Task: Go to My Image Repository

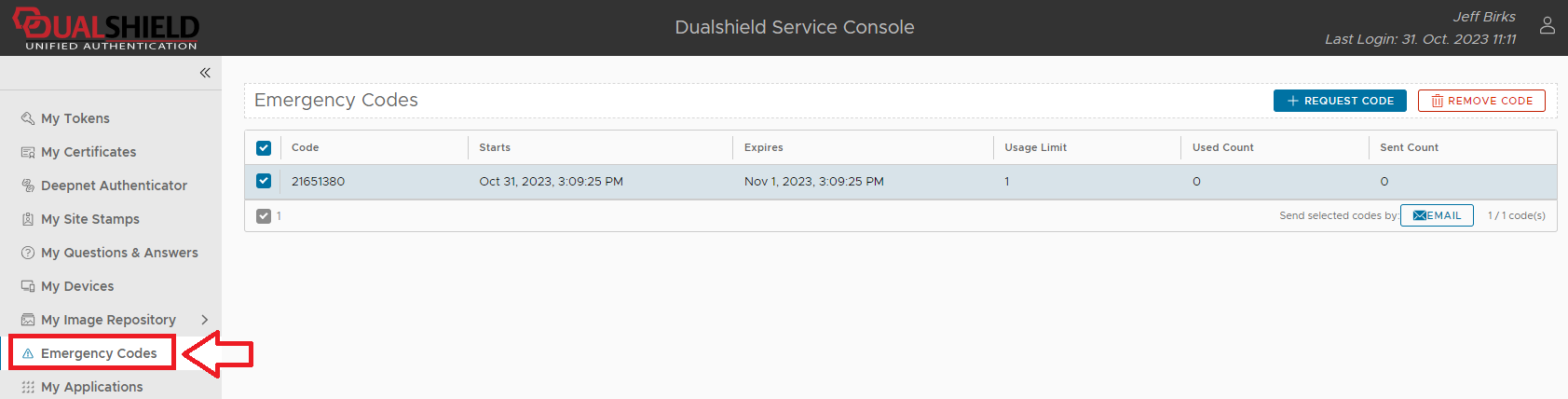Action: (108, 320)
